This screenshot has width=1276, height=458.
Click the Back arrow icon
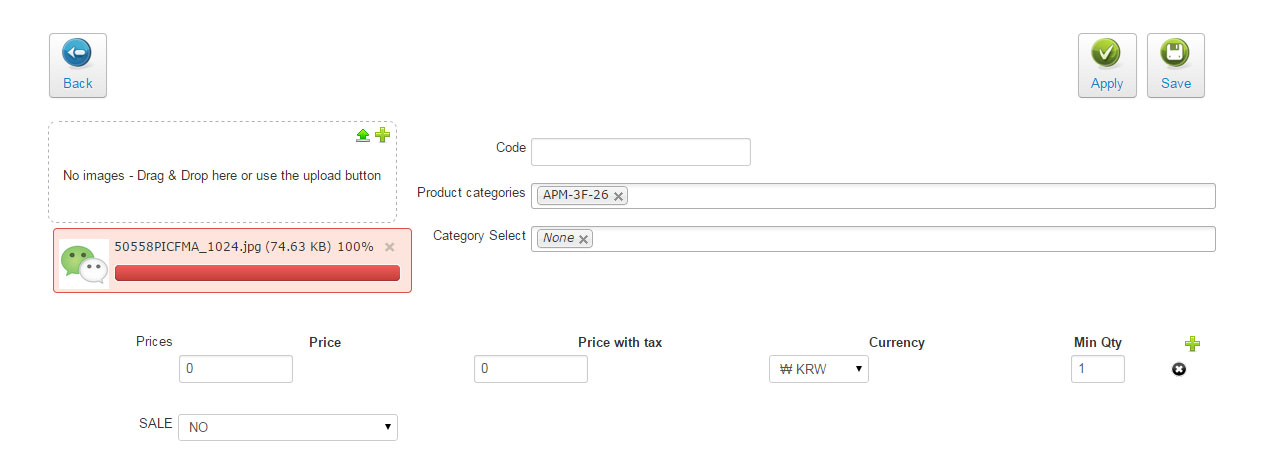point(77,53)
